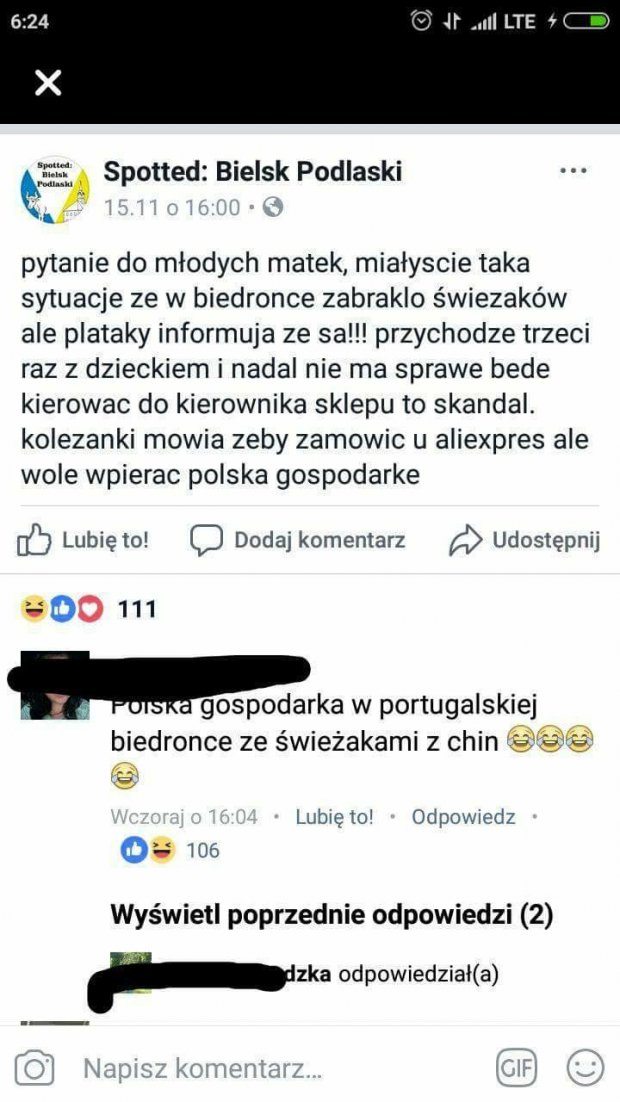This screenshot has height=1102, width=620.
Task: Close the post view with X
Action: click(48, 84)
